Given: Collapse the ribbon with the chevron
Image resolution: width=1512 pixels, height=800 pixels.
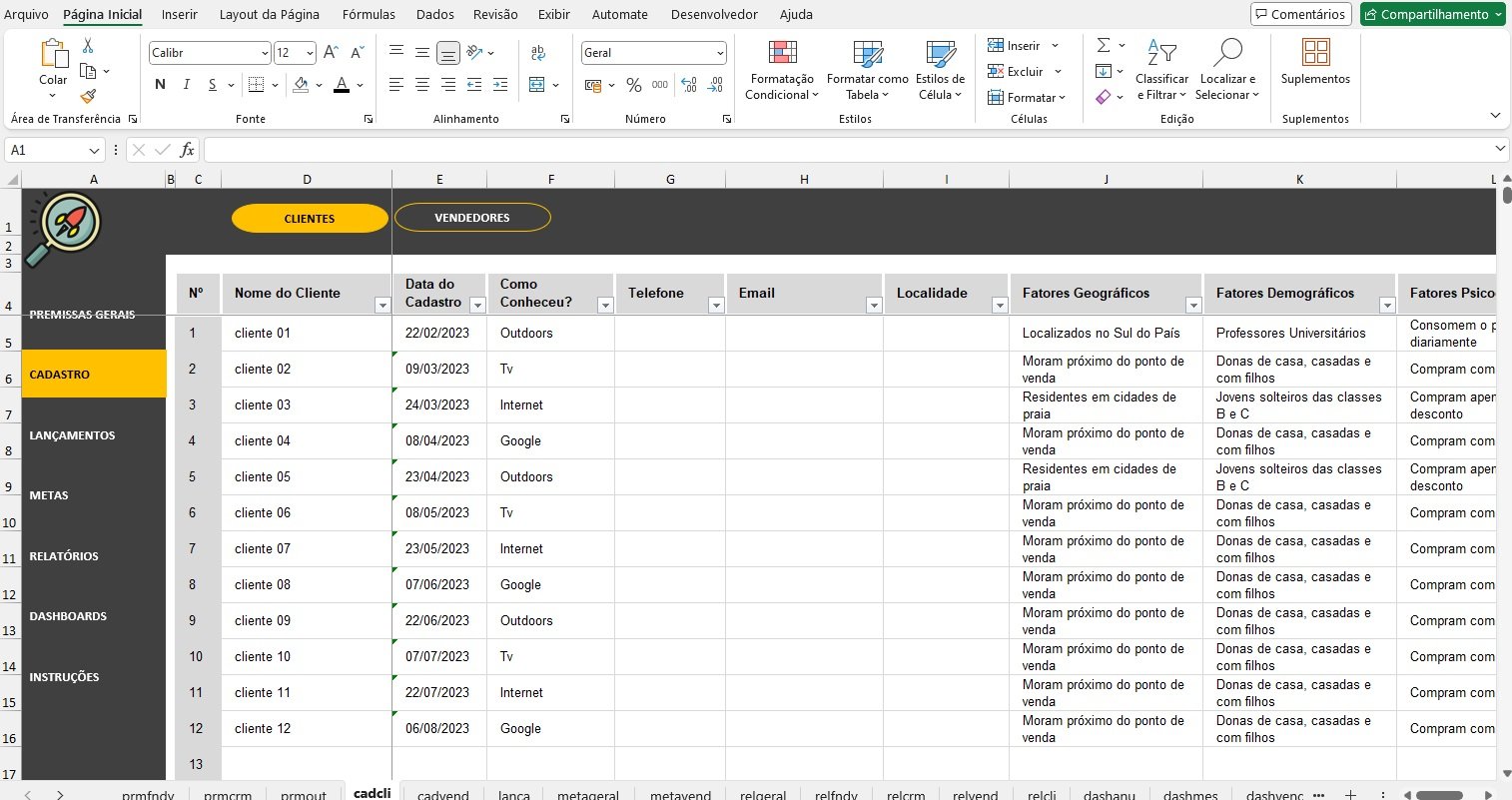Looking at the screenshot, I should point(1495,116).
